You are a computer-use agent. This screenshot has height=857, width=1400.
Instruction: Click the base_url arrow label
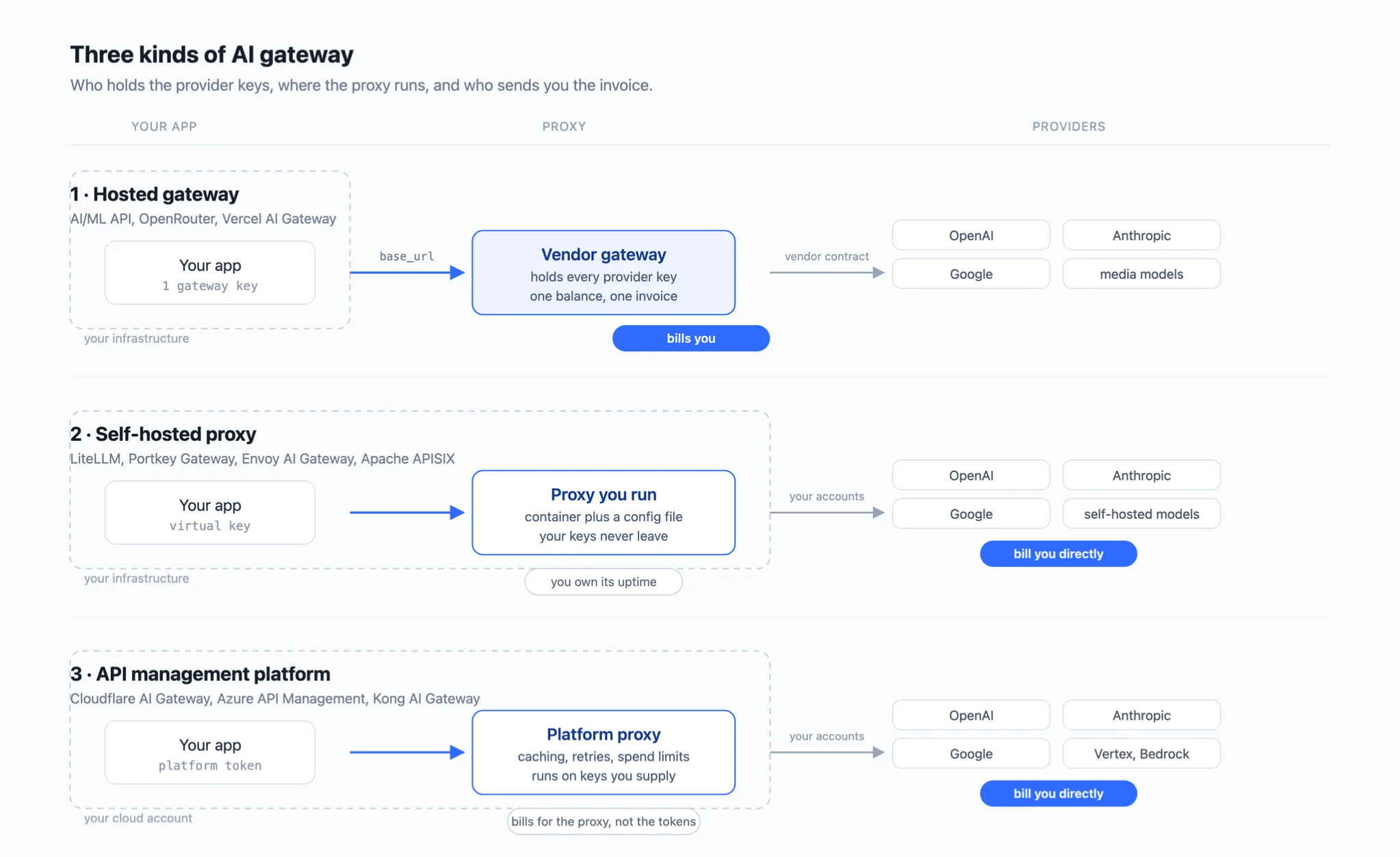coord(406,256)
